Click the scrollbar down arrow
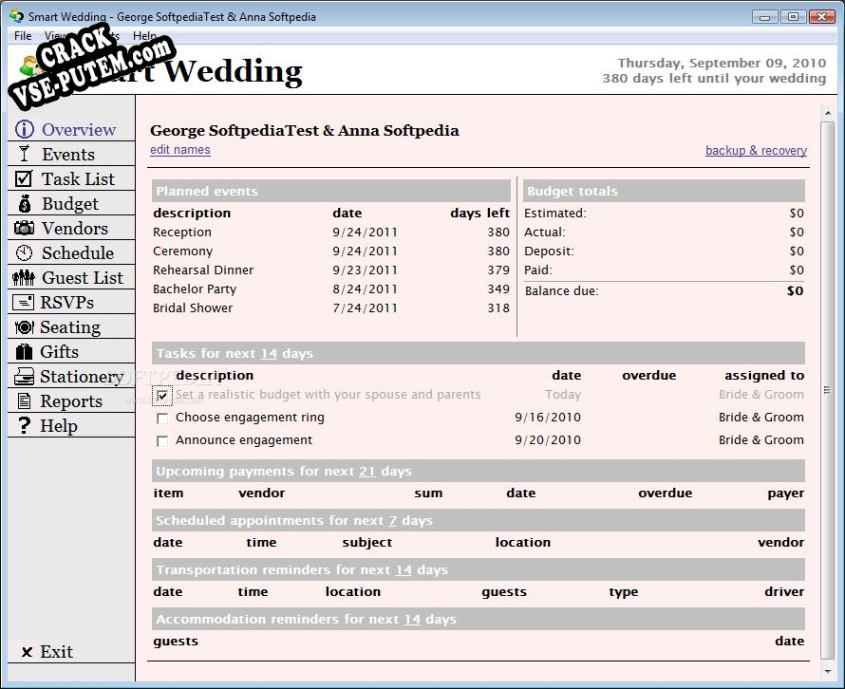This screenshot has width=845, height=689. coord(827,672)
